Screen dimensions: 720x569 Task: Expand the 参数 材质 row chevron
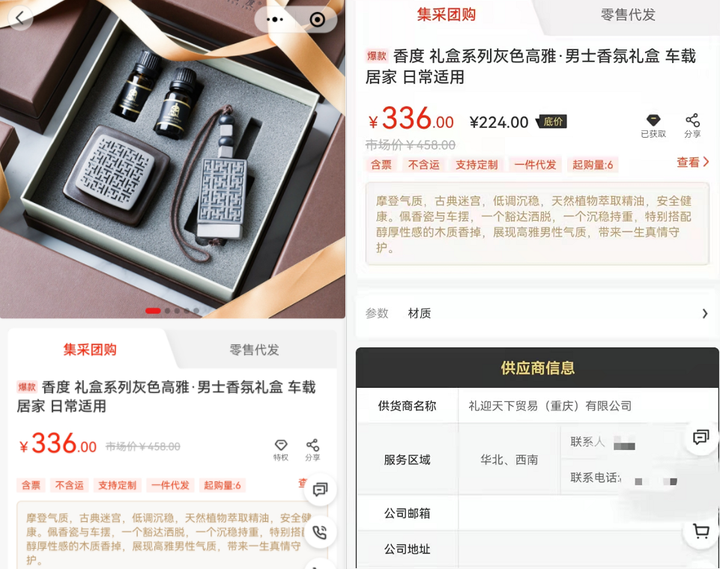(705, 313)
